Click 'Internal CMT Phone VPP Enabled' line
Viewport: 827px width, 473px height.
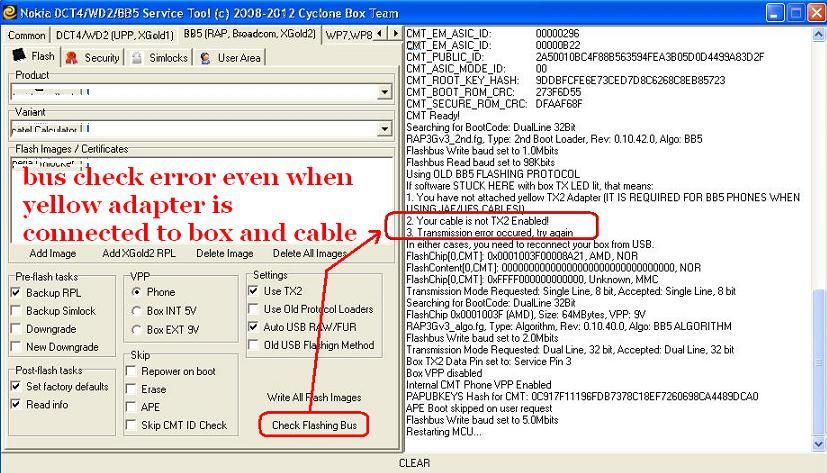[x=478, y=385]
